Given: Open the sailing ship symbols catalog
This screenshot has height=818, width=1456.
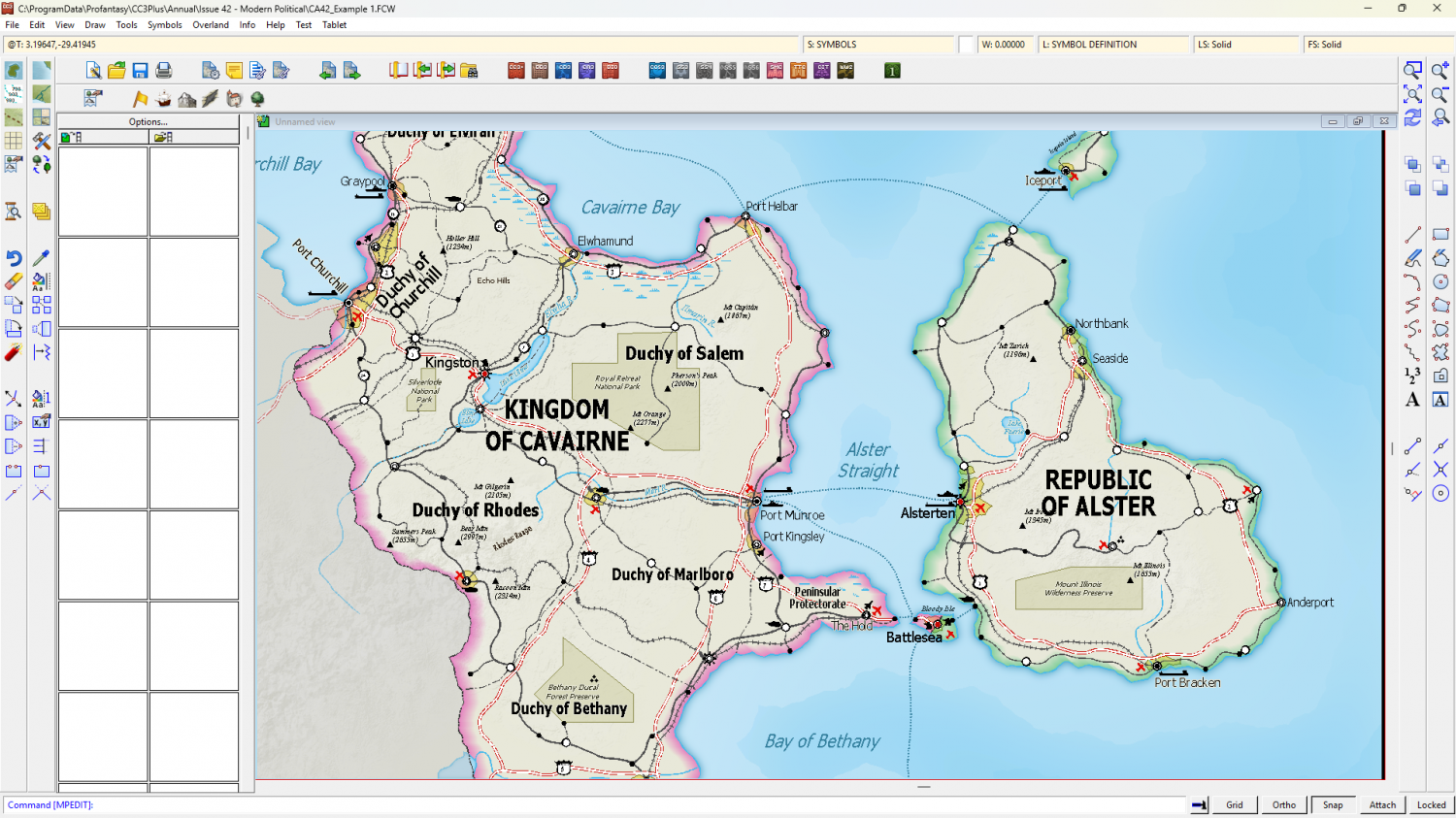Looking at the screenshot, I should point(164,99).
